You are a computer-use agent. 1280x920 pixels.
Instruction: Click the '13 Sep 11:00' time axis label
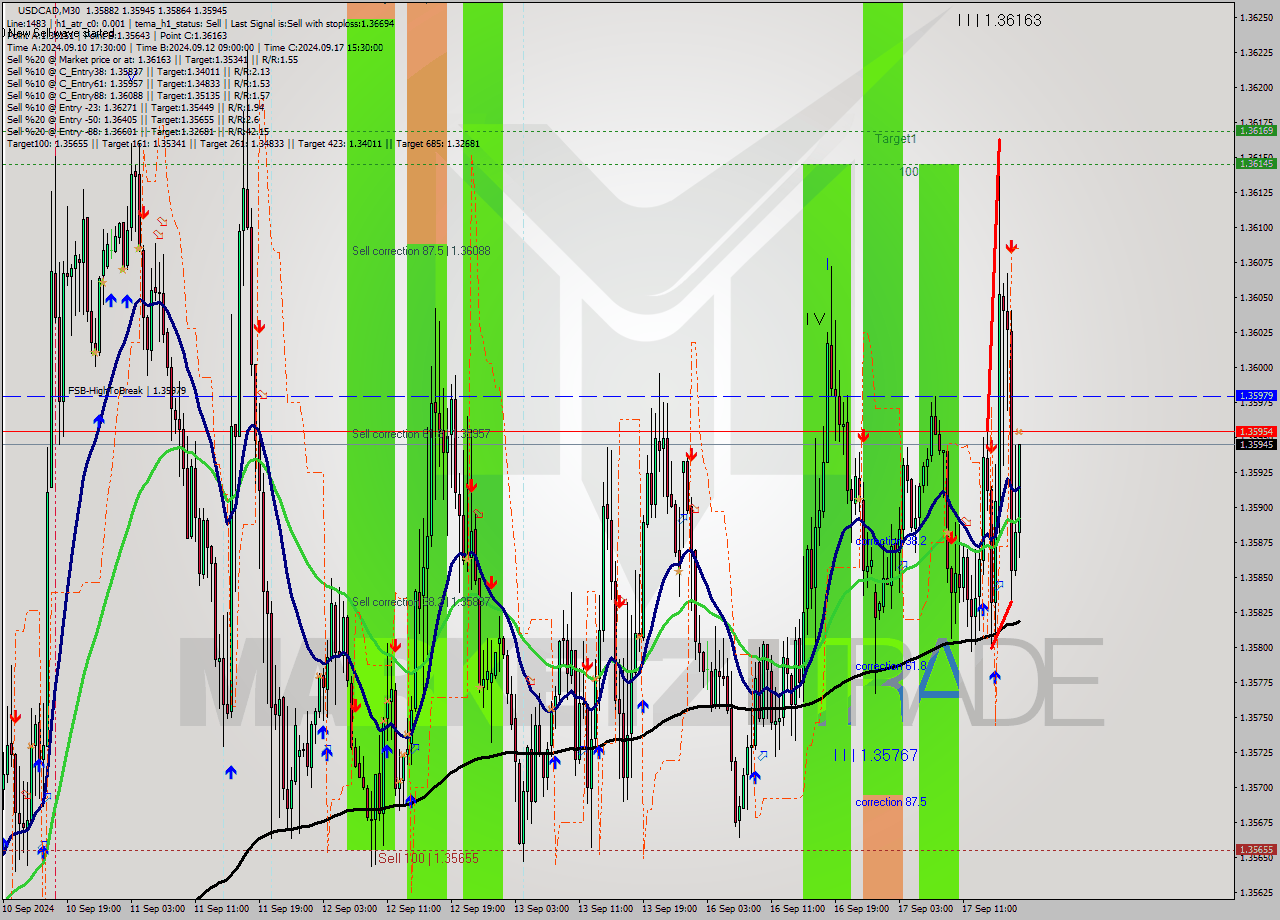[607, 909]
